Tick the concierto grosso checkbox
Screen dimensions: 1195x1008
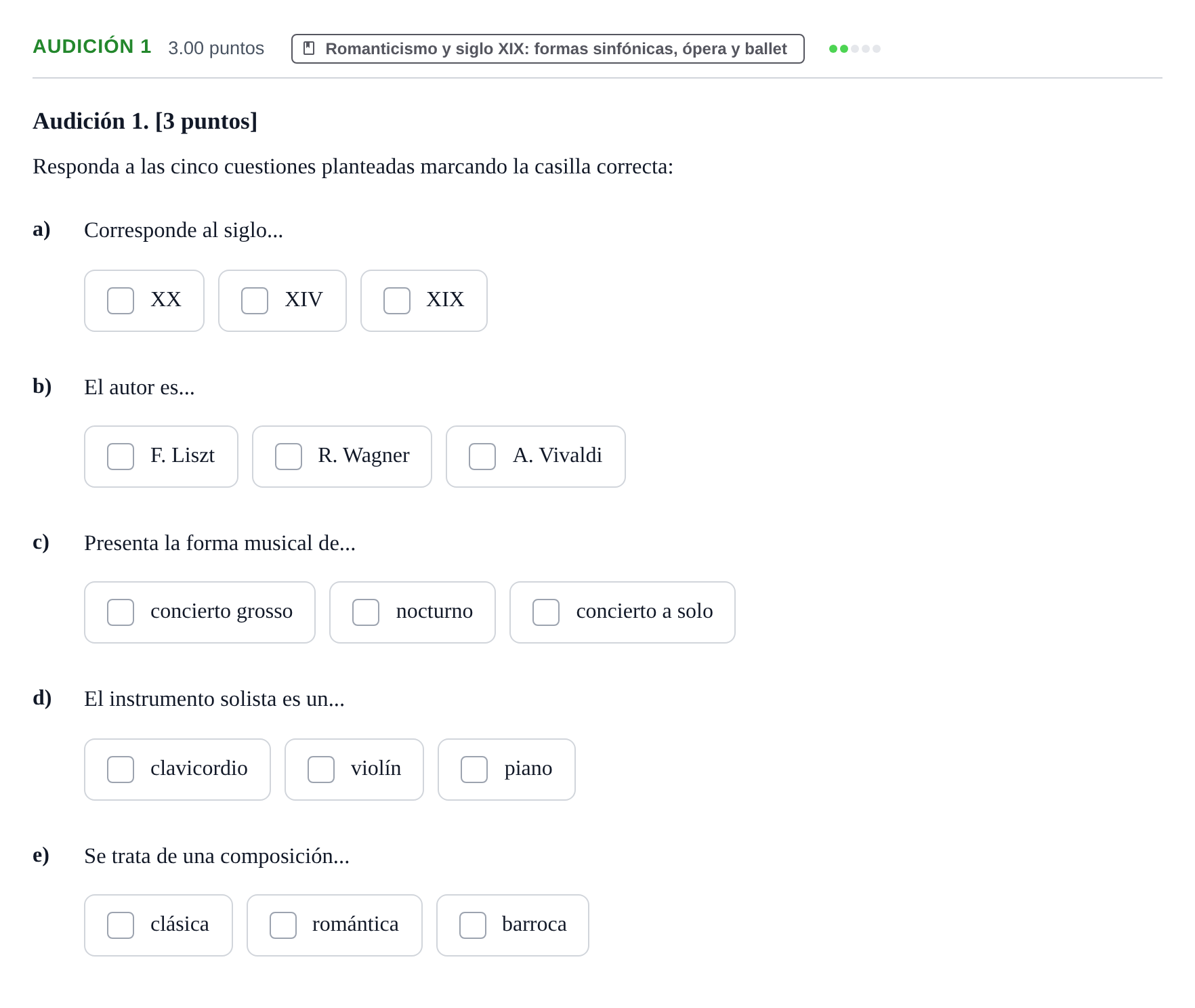[121, 612]
